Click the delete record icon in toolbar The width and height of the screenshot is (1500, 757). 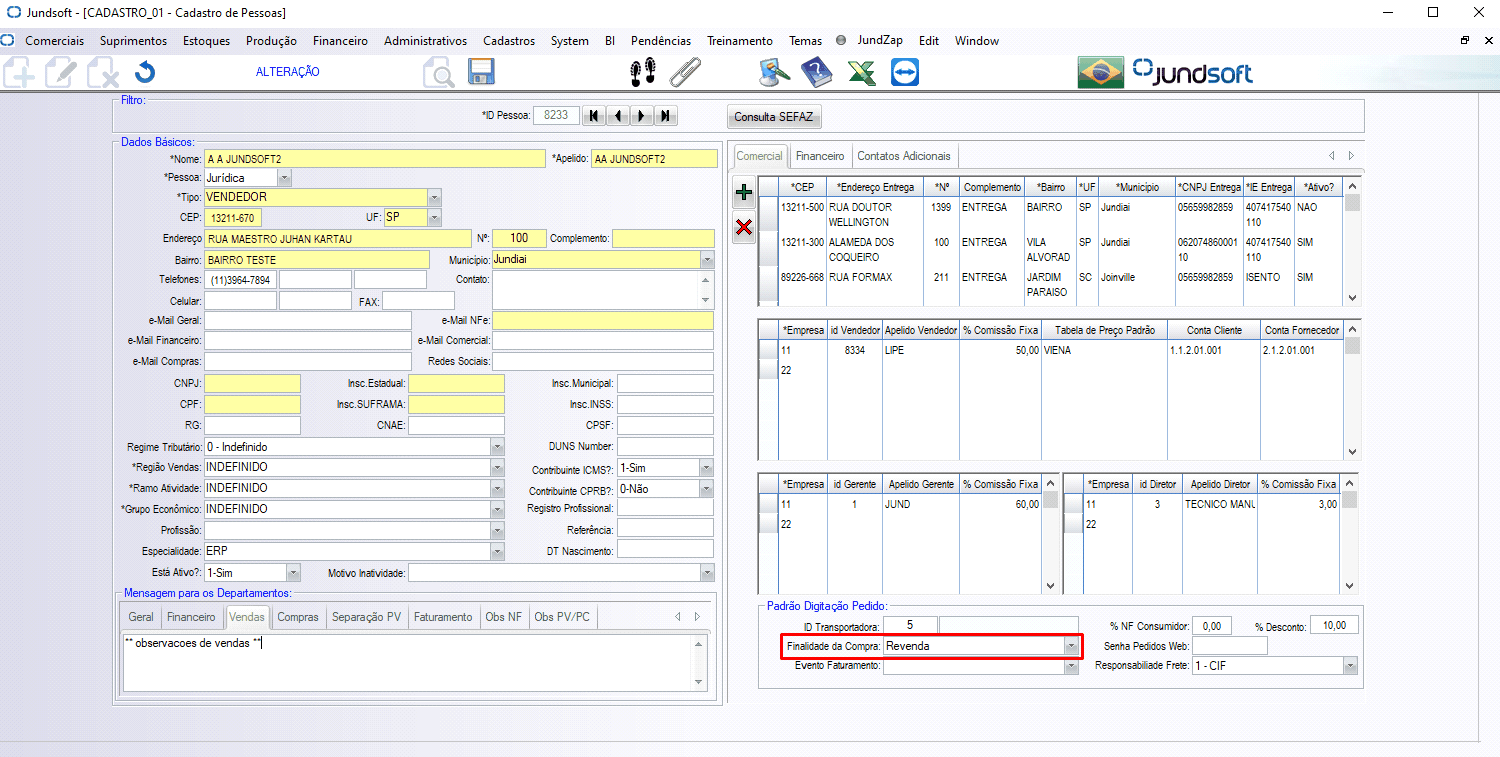102,72
